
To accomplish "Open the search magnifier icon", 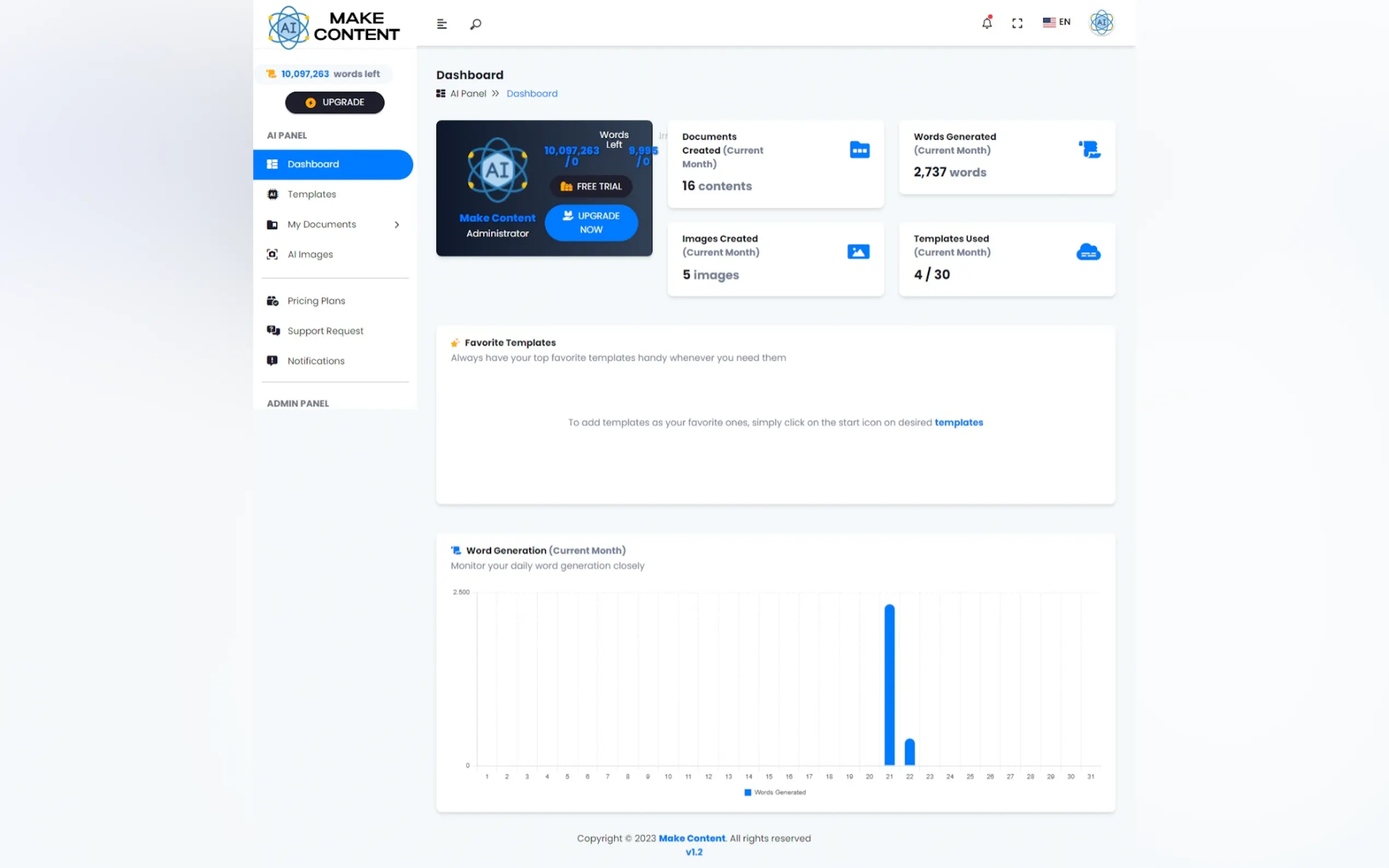I will (475, 24).
